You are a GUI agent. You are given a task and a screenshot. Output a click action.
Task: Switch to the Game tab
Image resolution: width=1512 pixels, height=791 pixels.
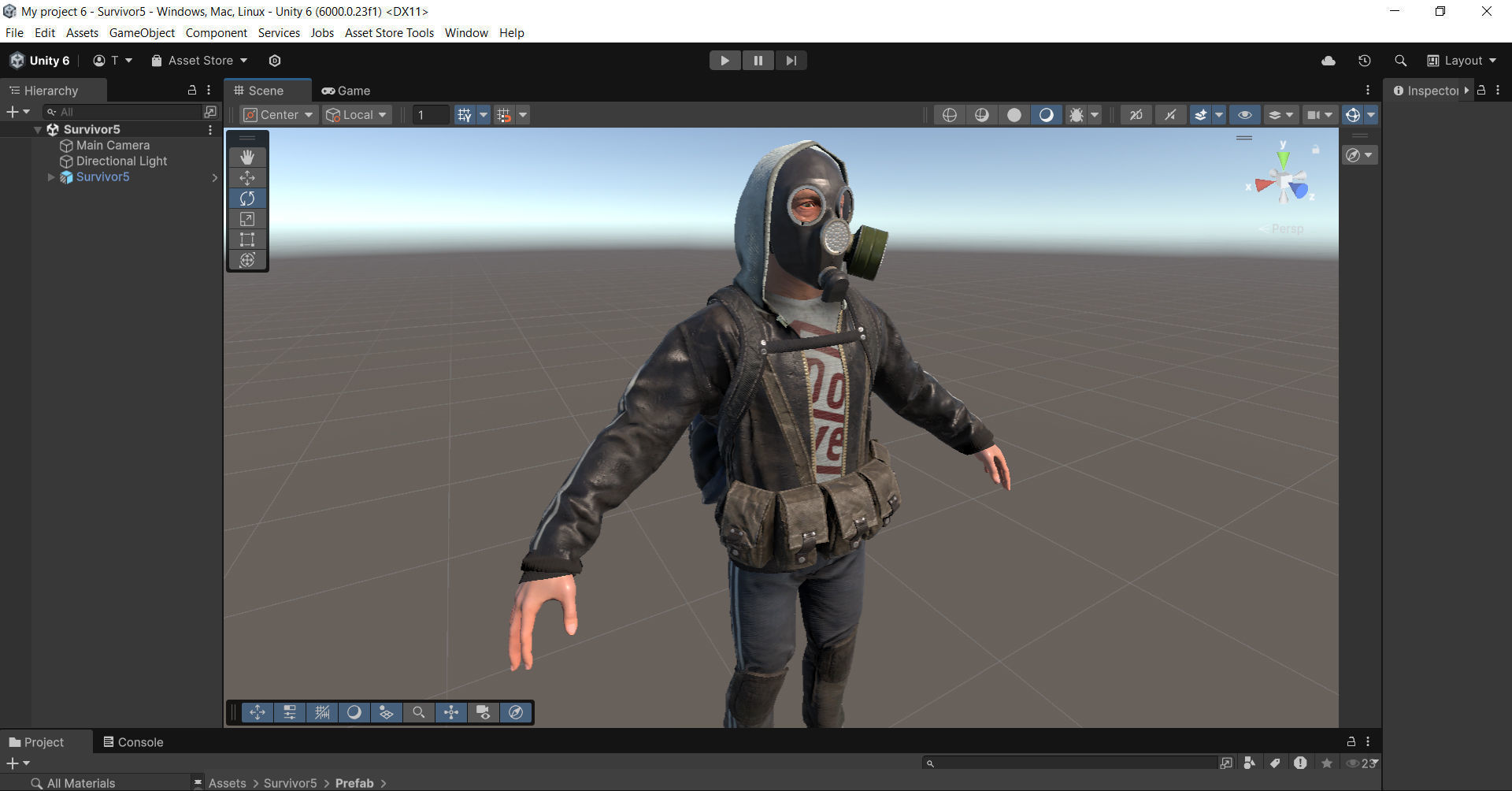[346, 91]
